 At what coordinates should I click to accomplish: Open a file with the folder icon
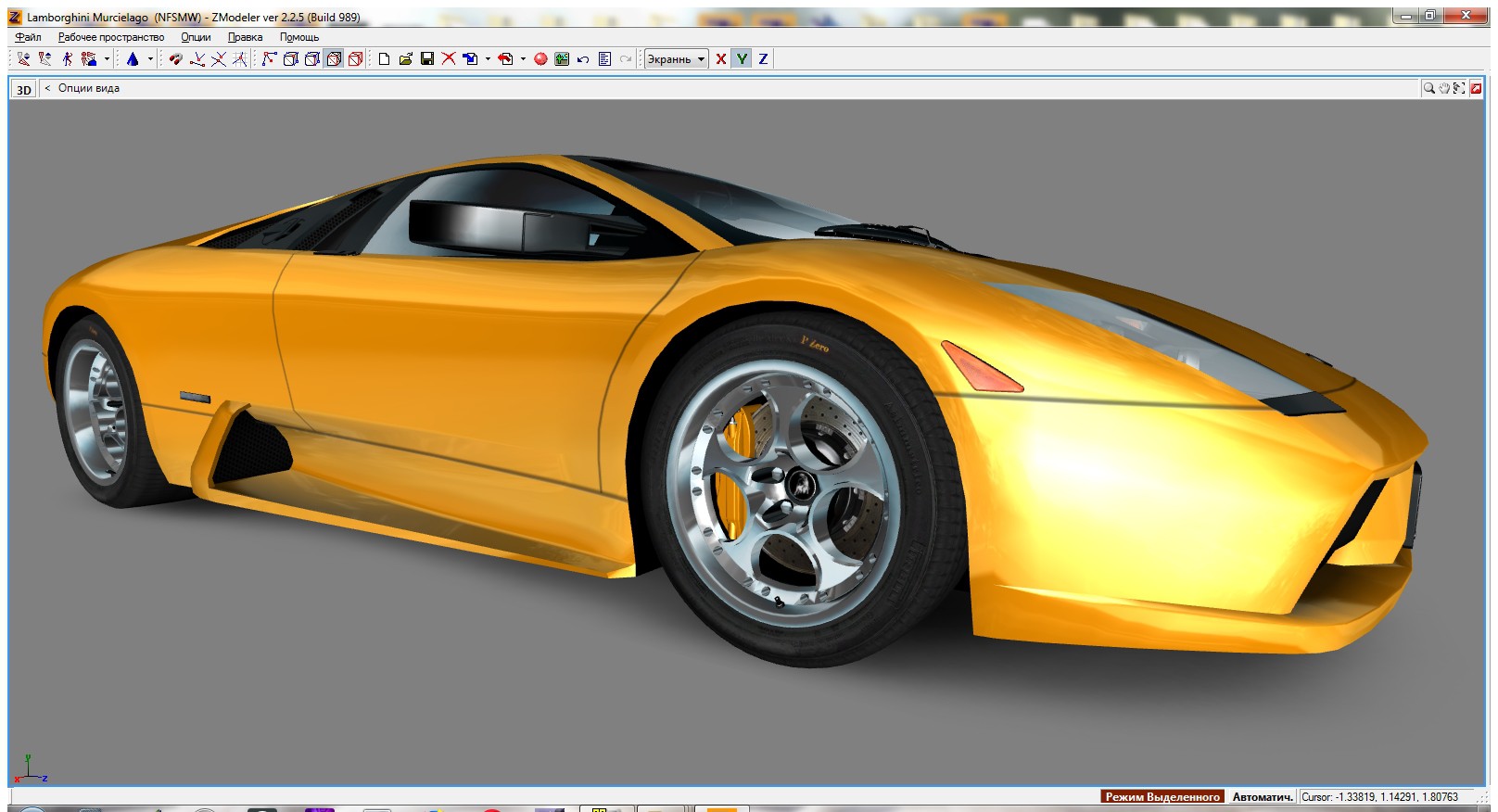(405, 58)
